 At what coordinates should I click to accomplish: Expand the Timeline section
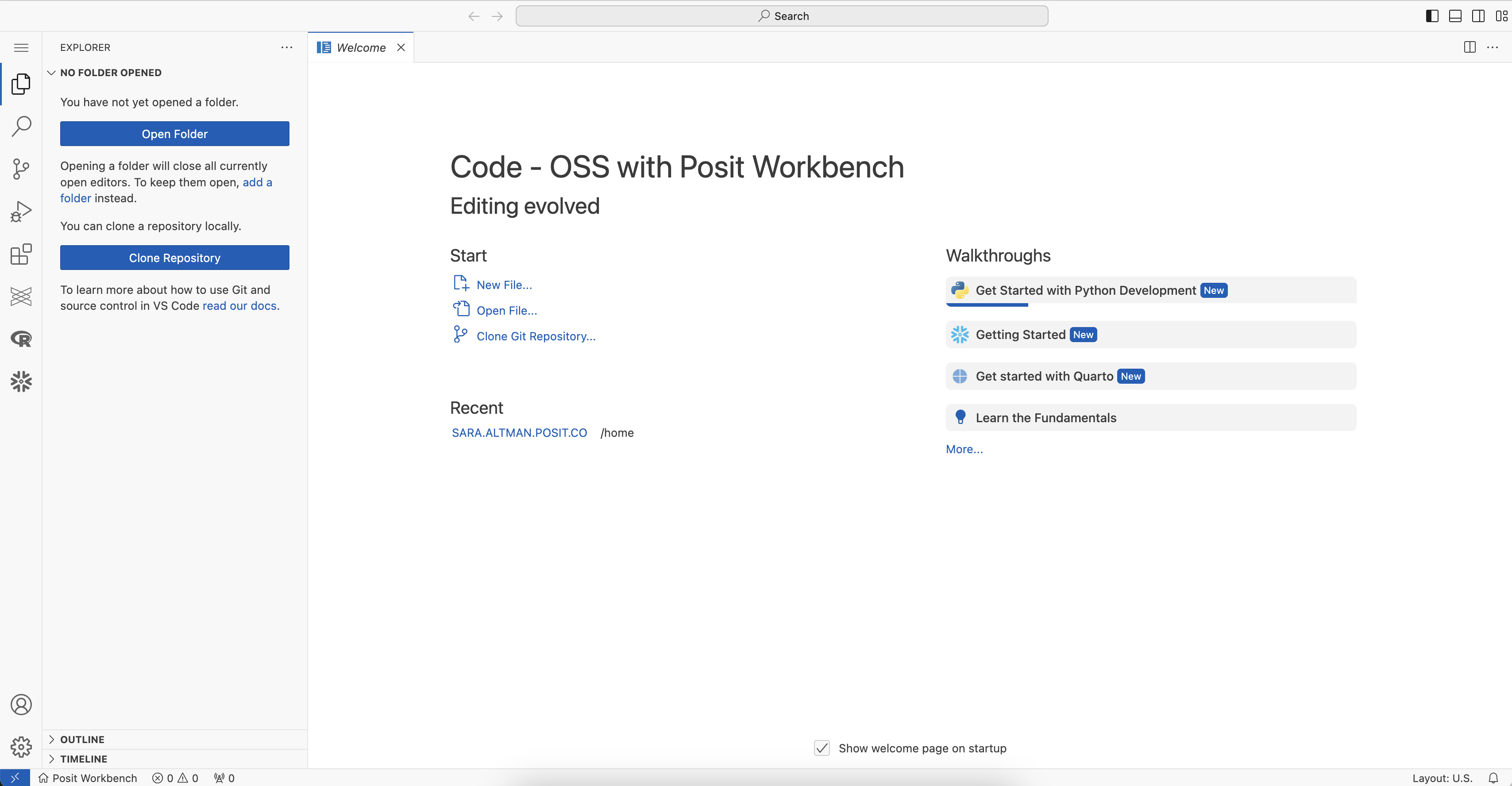[175, 759]
